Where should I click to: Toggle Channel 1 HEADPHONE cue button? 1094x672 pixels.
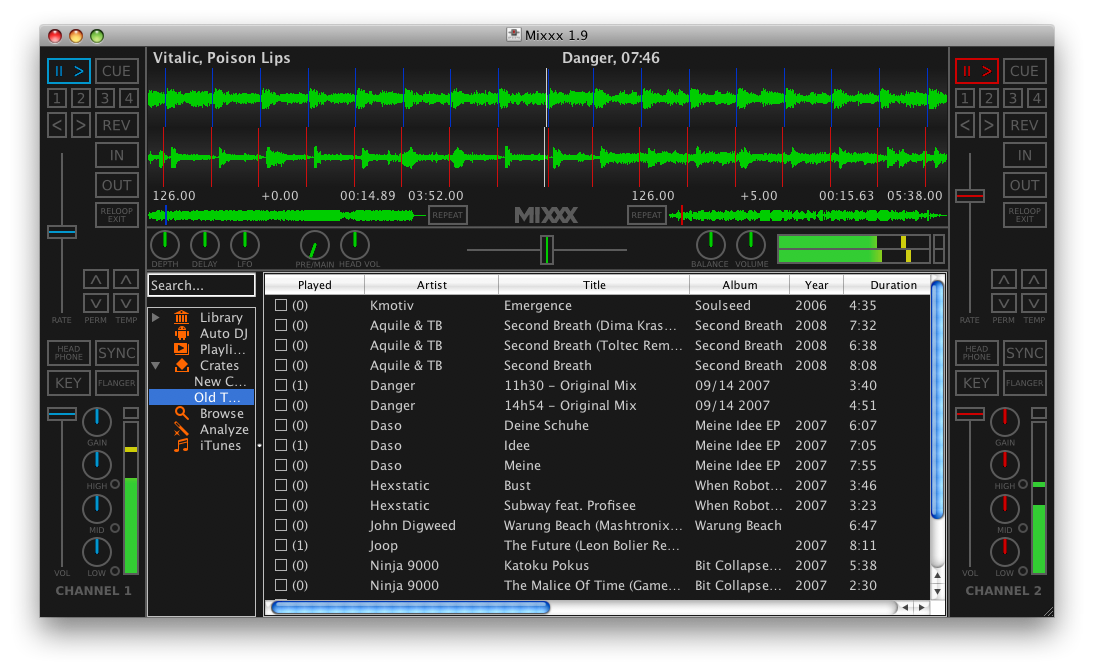(68, 353)
